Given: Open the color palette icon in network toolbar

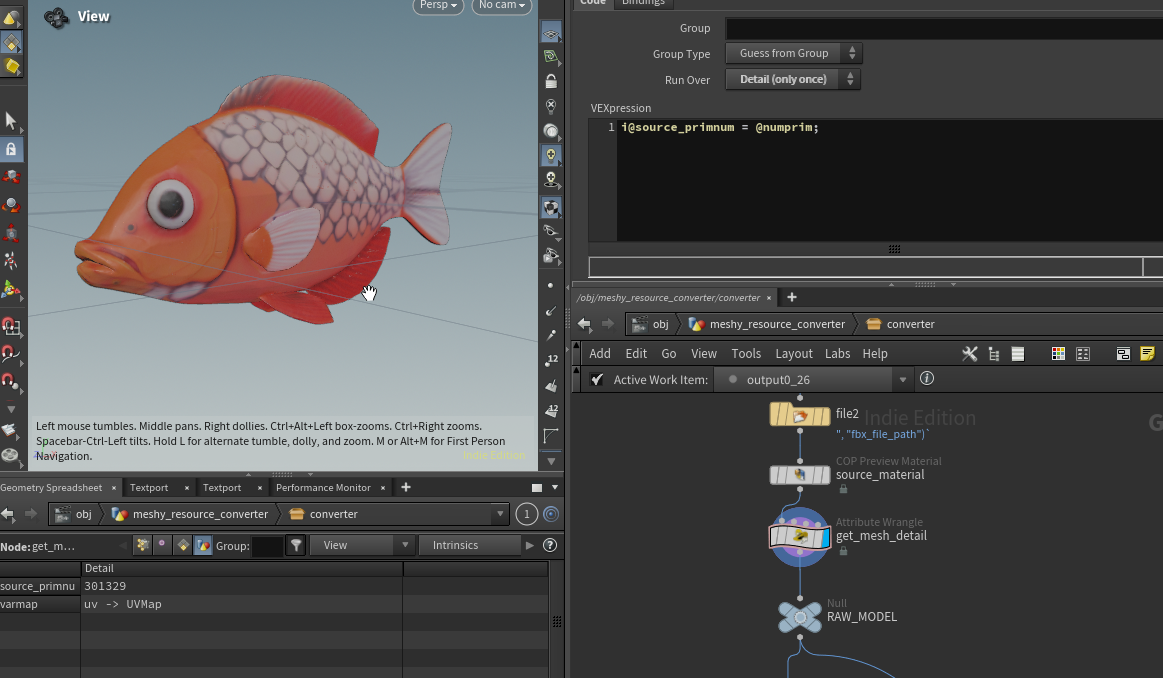Looking at the screenshot, I should (x=1058, y=354).
